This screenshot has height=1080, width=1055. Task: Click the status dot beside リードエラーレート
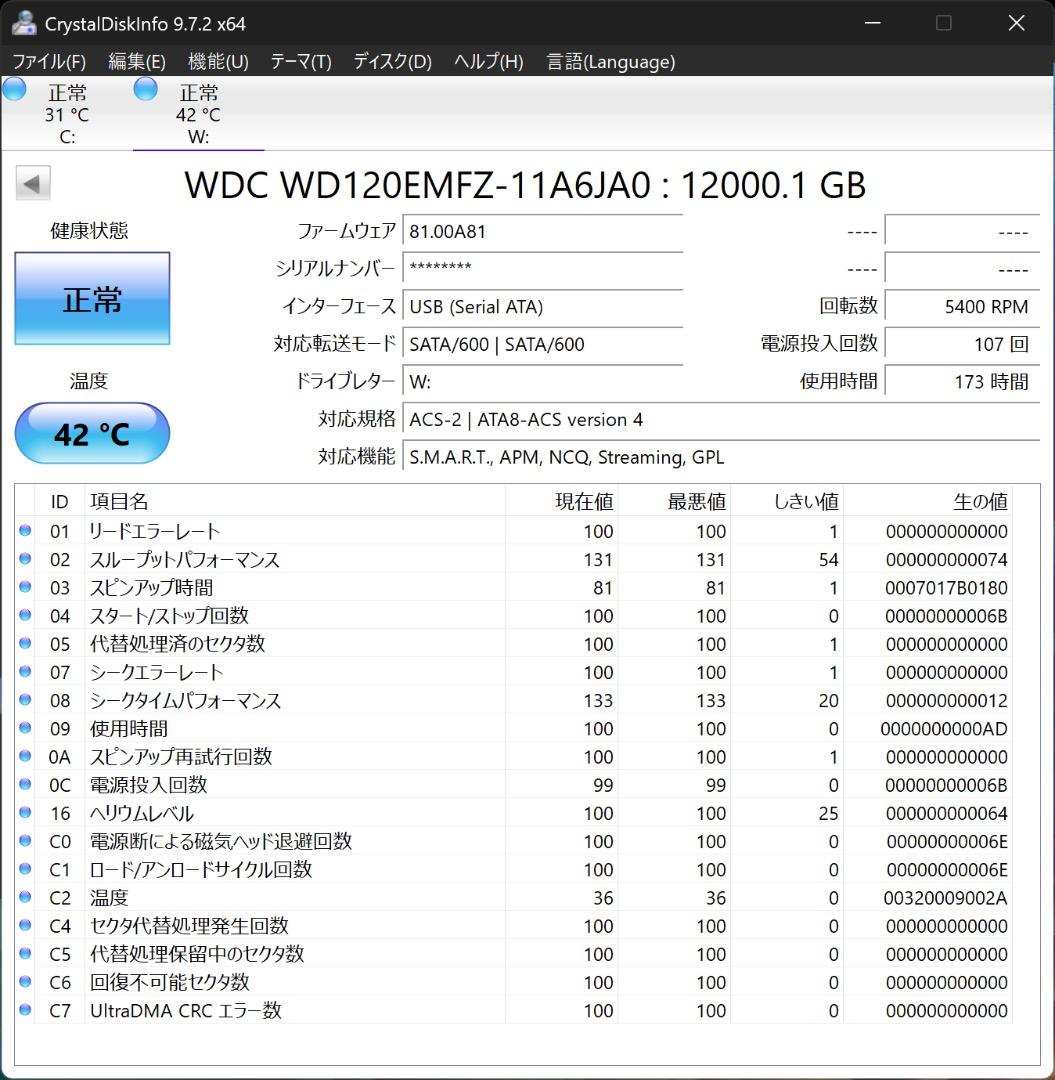25,531
